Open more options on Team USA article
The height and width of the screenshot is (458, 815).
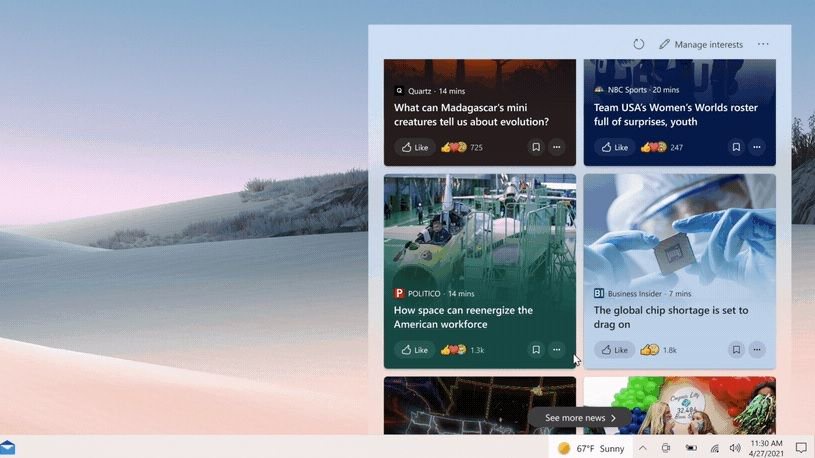[x=757, y=147]
